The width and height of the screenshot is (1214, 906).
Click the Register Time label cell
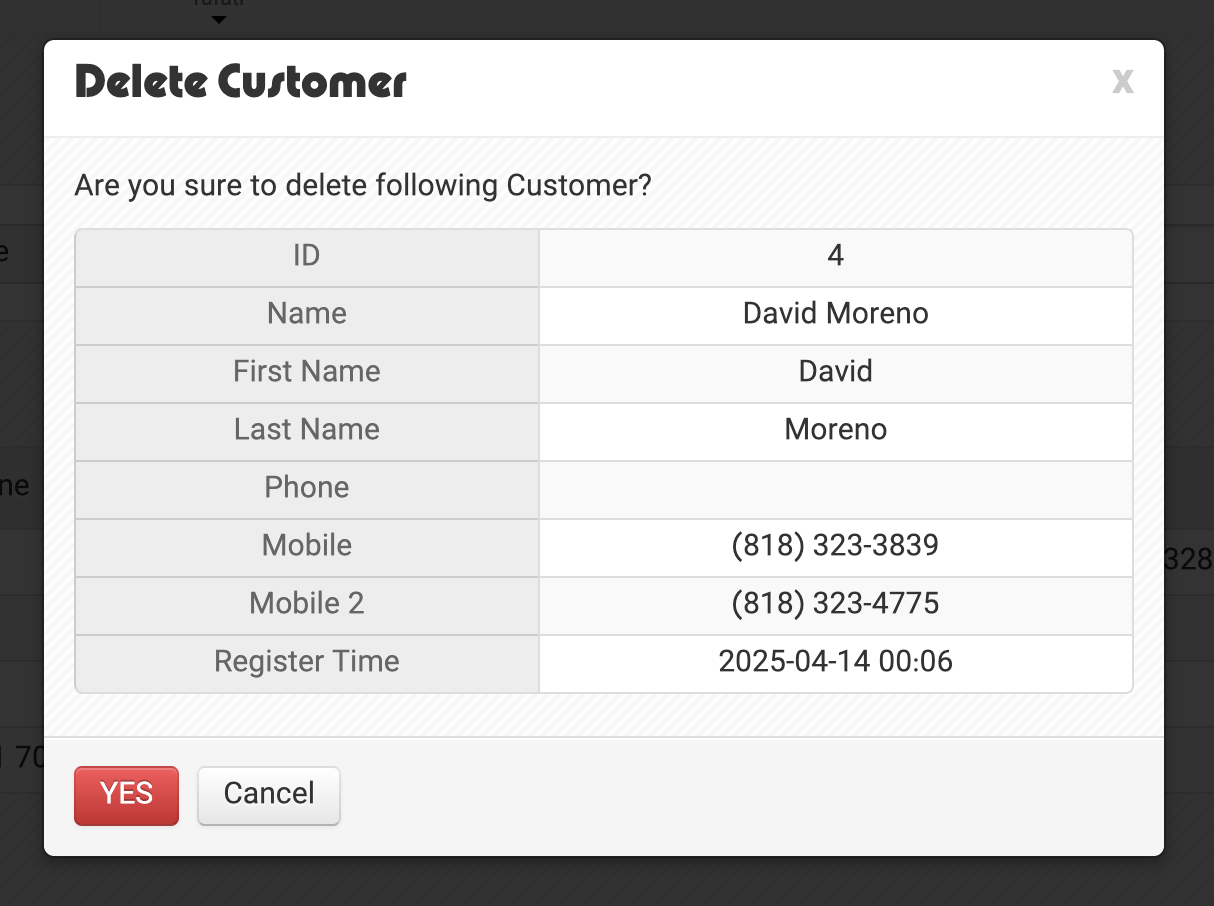tap(307, 664)
